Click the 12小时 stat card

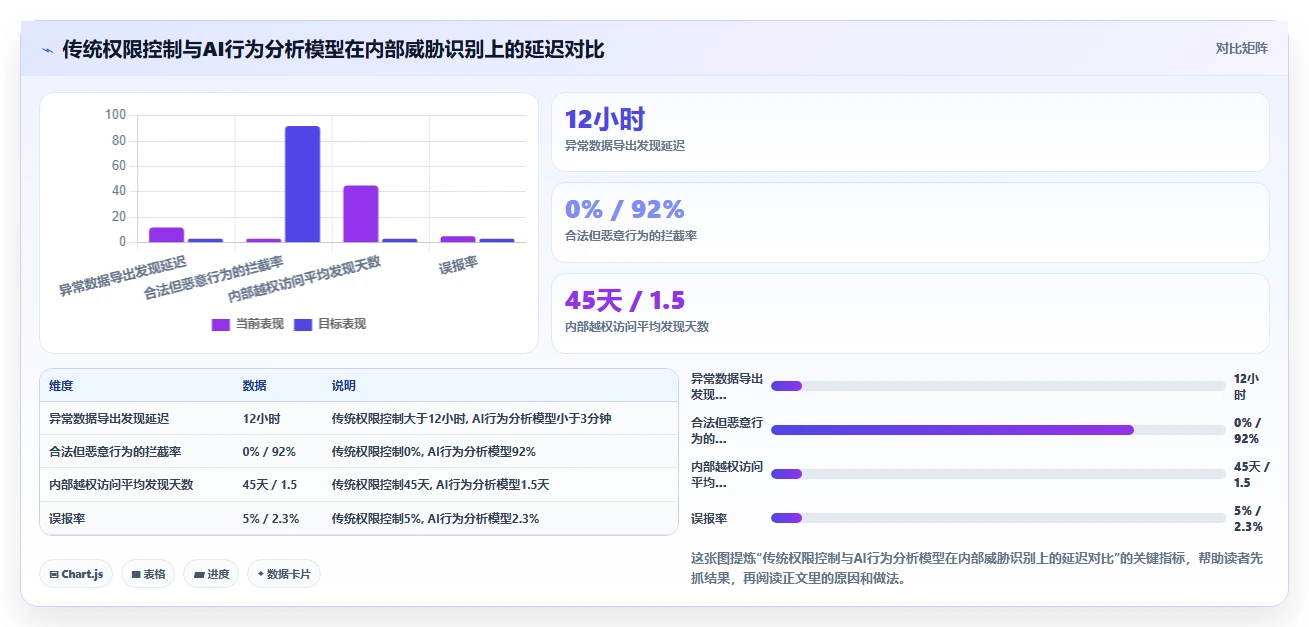tap(910, 132)
